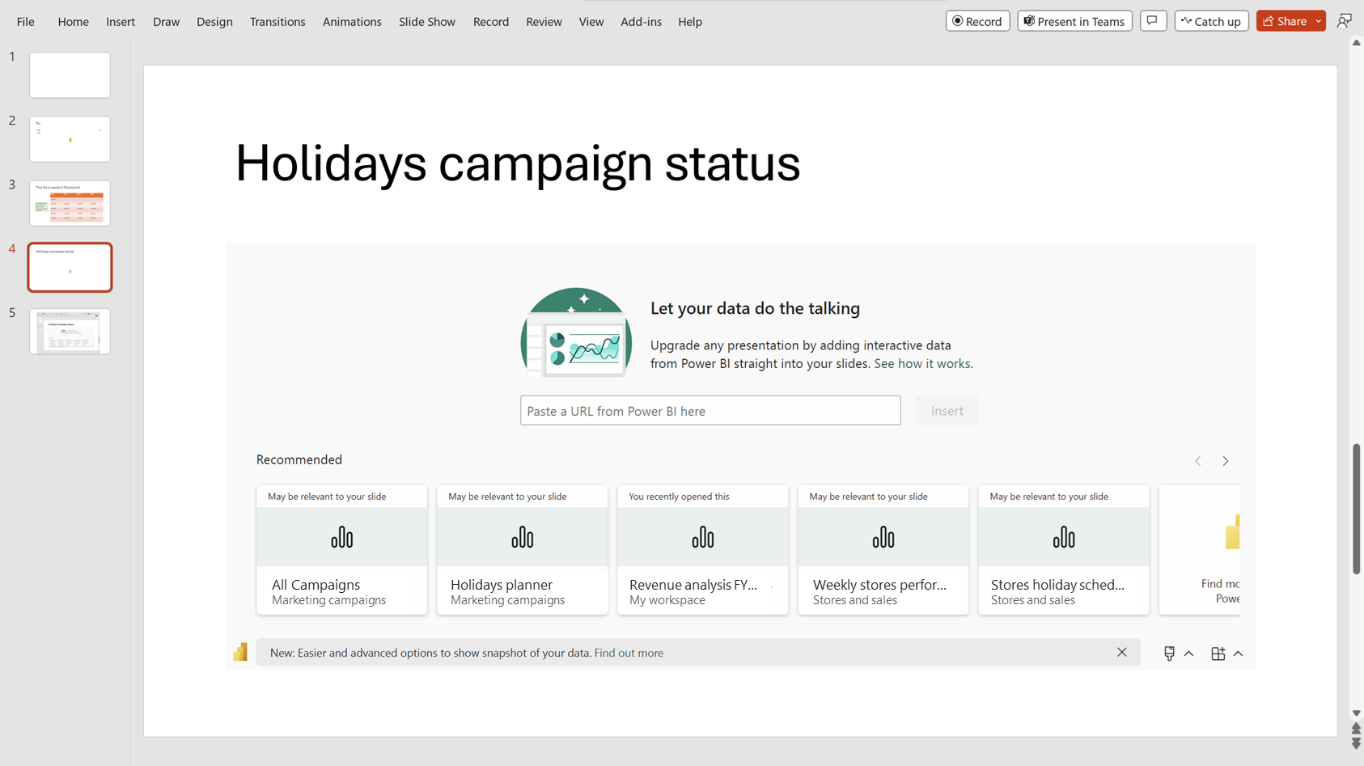Click the Paste a URL from Power BI field
This screenshot has width=1364, height=766.
(710, 410)
